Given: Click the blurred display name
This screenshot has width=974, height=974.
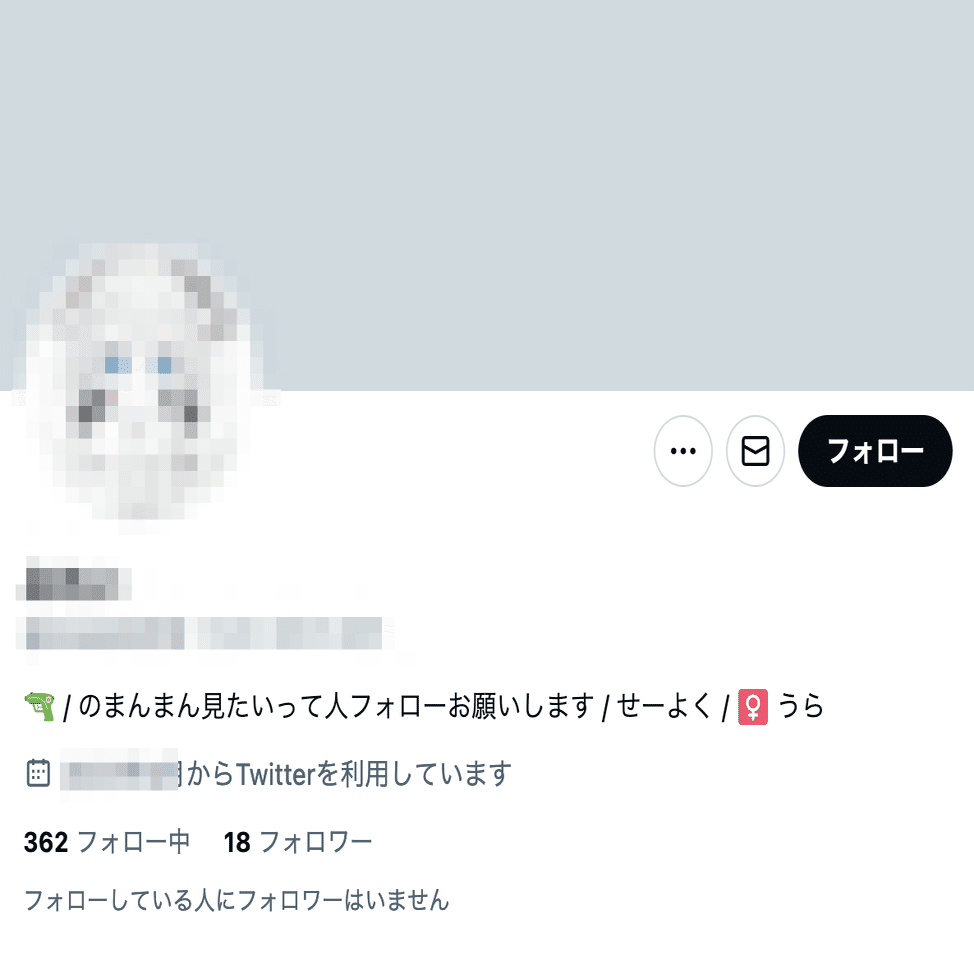Looking at the screenshot, I should point(73,584).
